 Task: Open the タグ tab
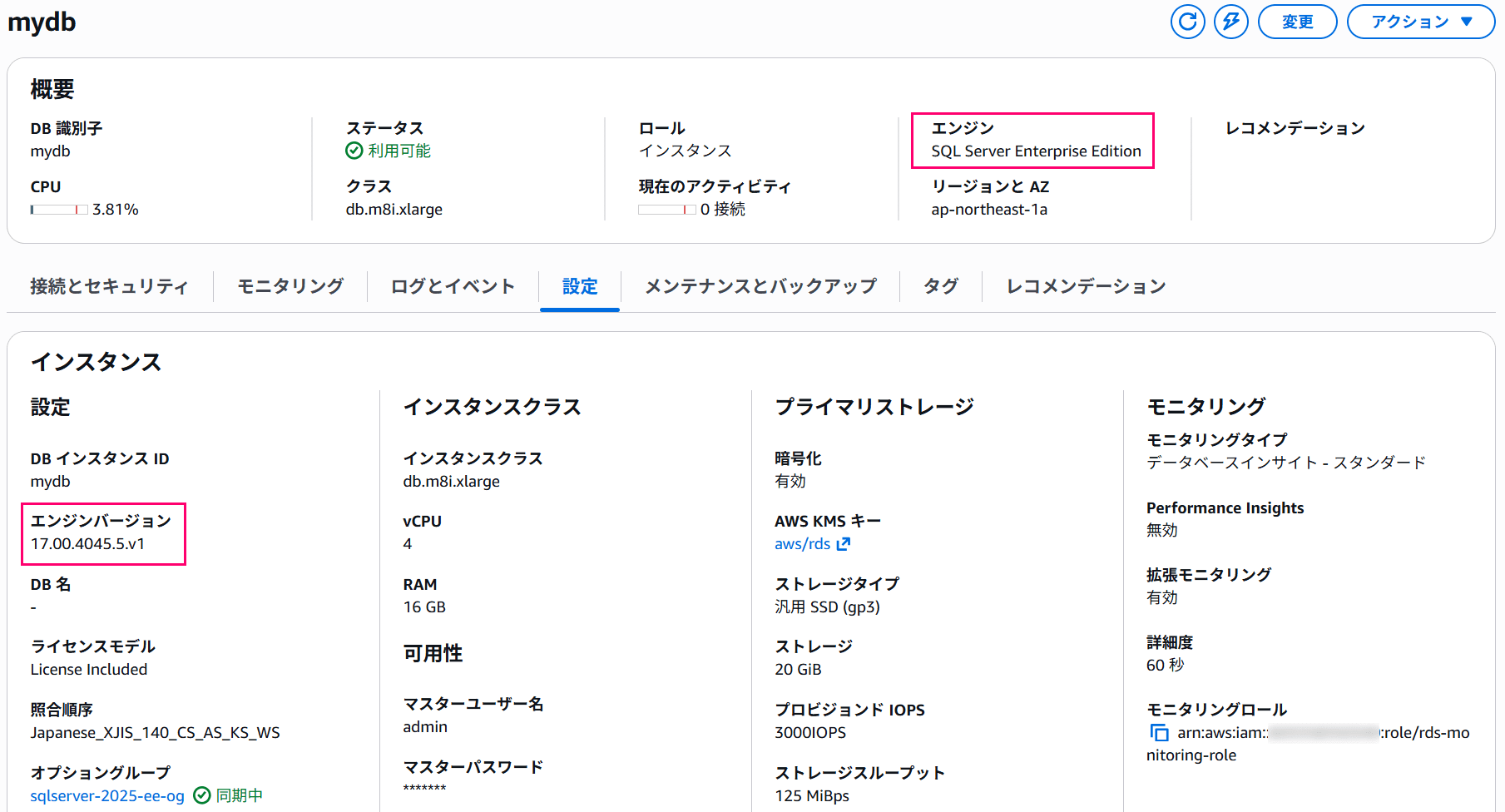(941, 286)
